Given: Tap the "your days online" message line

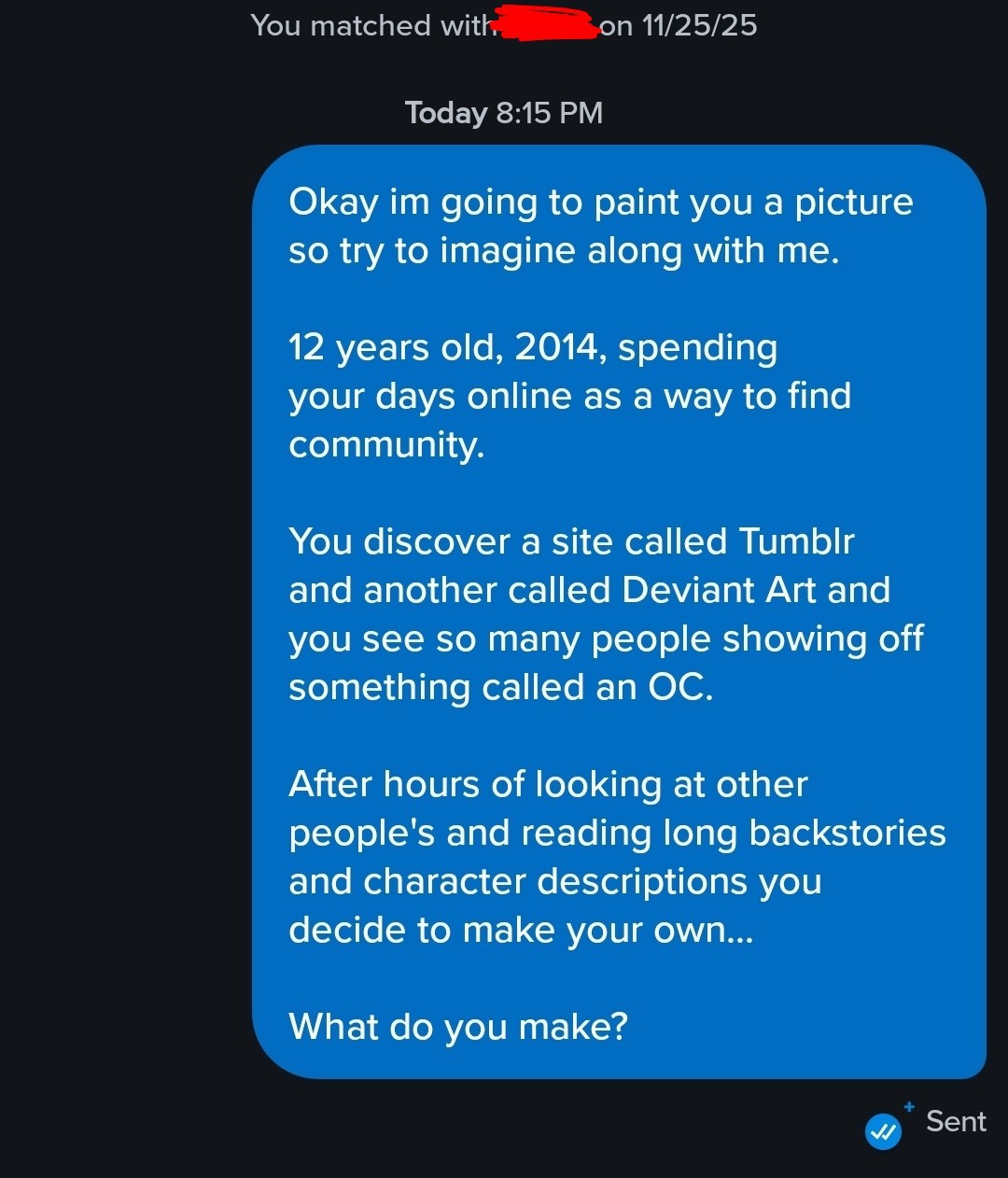Looking at the screenshot, I should [x=569, y=396].
